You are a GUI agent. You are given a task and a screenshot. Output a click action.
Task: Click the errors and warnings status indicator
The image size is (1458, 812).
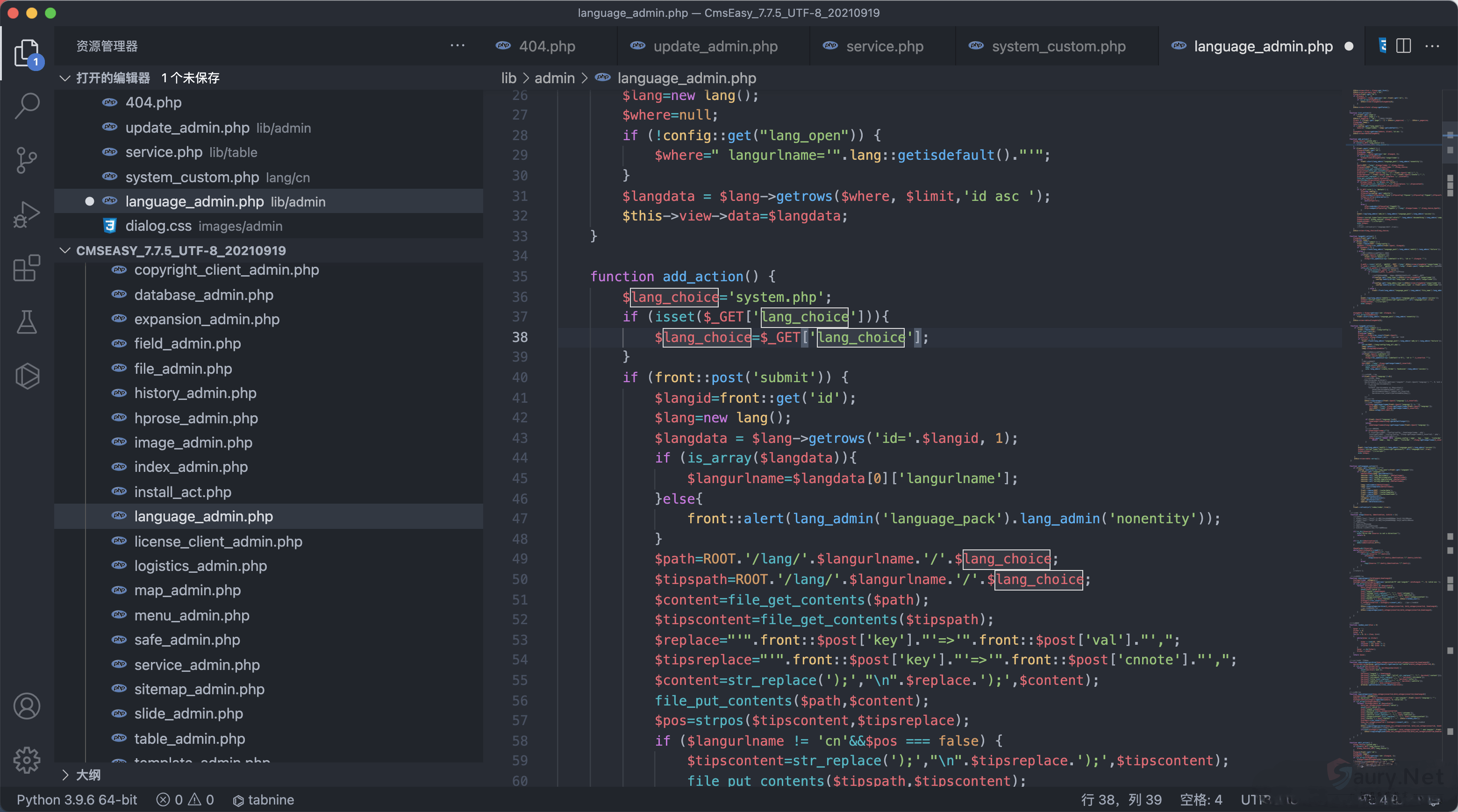pos(186,799)
